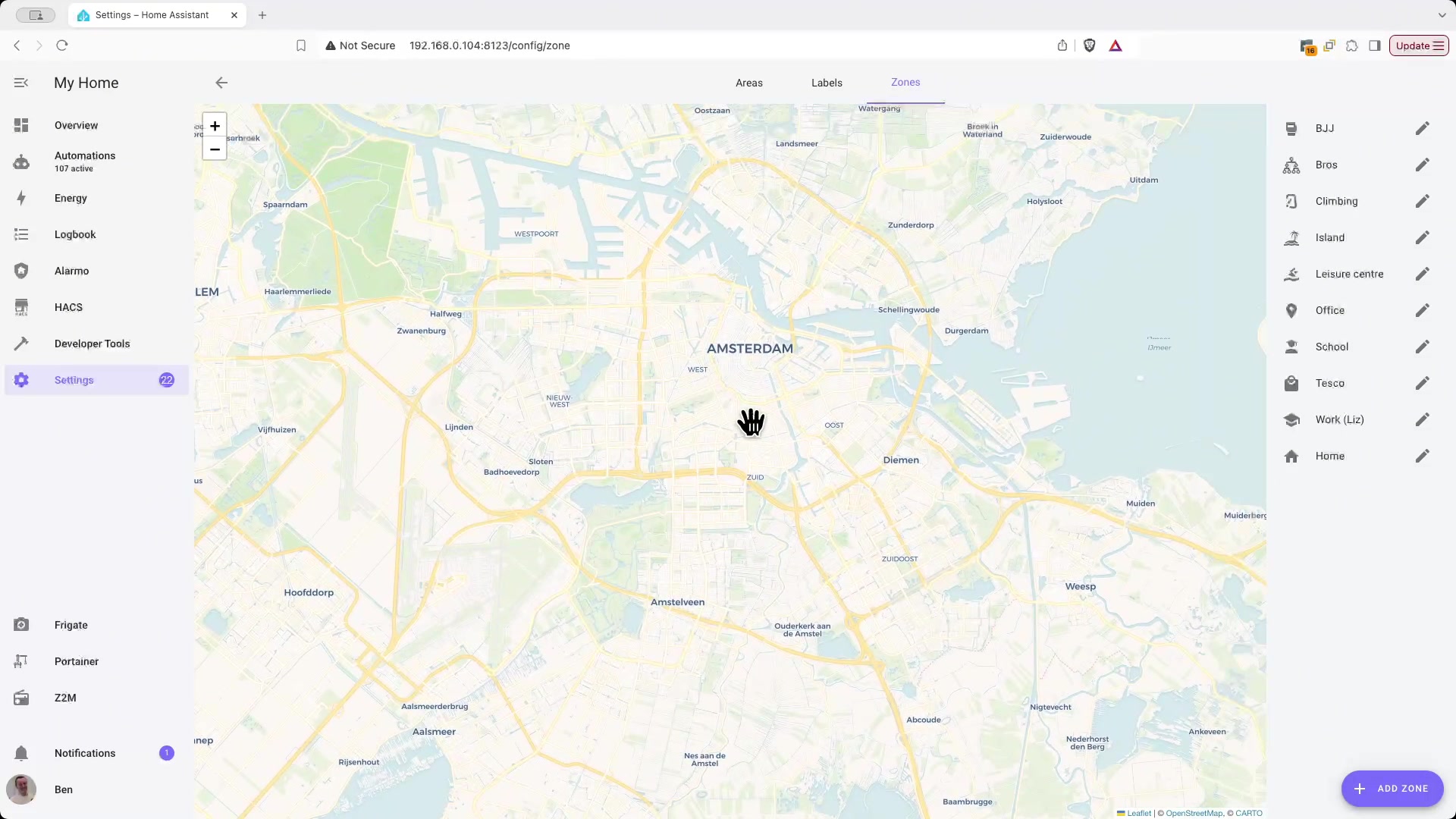Zoom in on the map
The width and height of the screenshot is (1456, 819).
215,126
